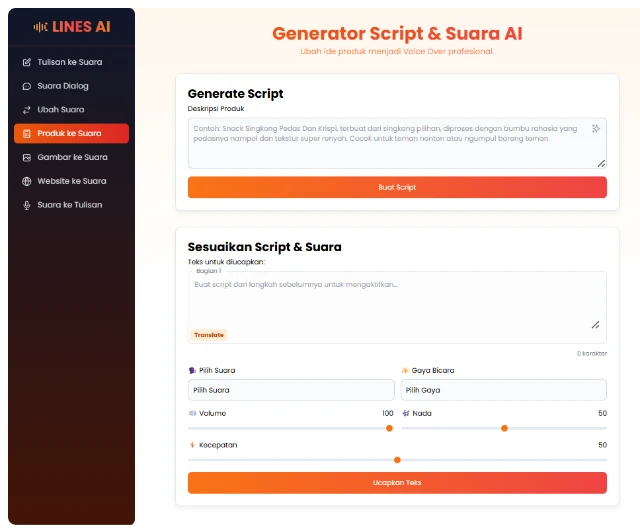Click the Volume slider handle
Screen dimensions: 640x532
[x=389, y=428]
